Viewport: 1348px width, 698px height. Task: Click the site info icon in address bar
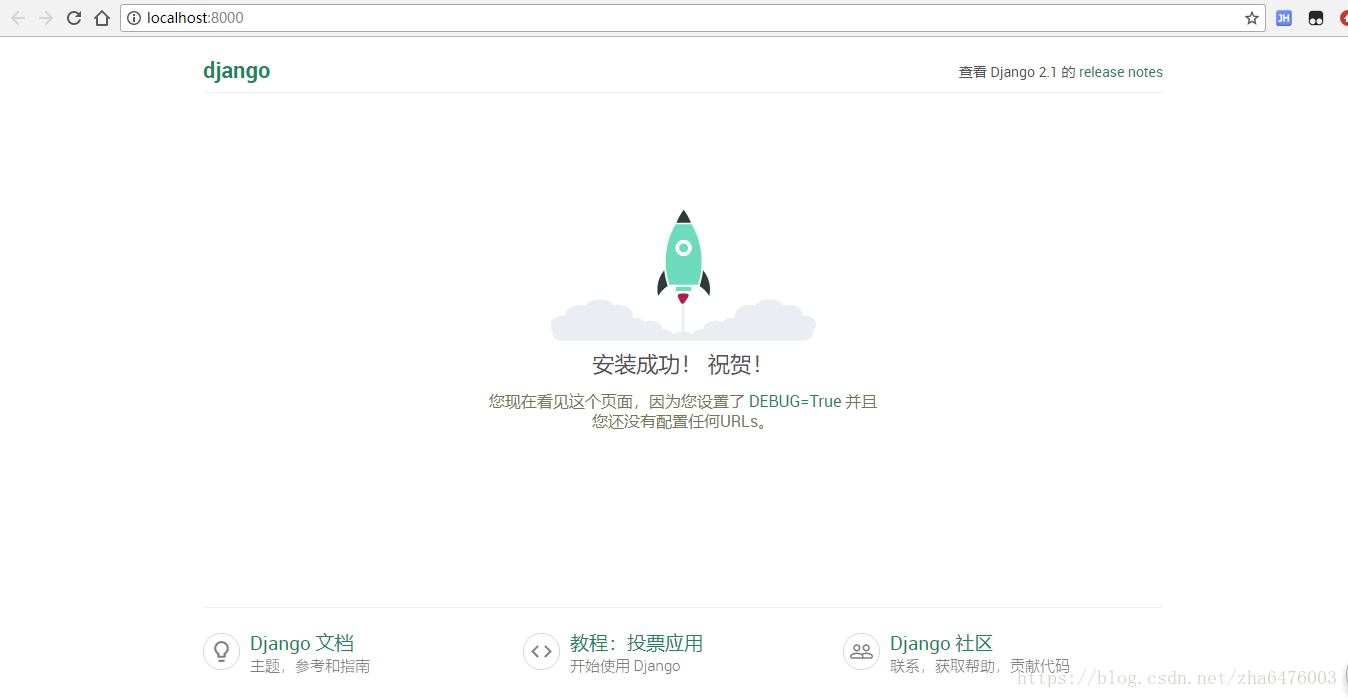pos(134,18)
